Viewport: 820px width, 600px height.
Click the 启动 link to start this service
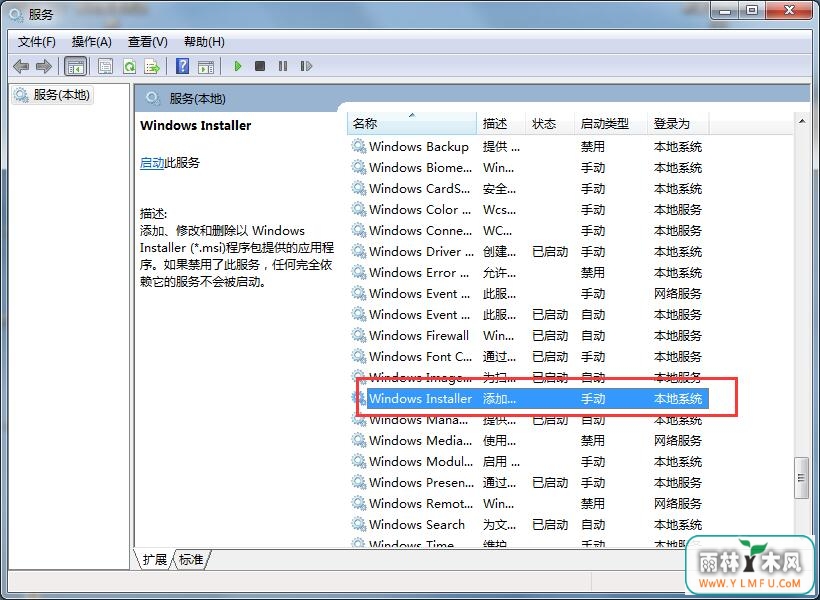coord(152,163)
